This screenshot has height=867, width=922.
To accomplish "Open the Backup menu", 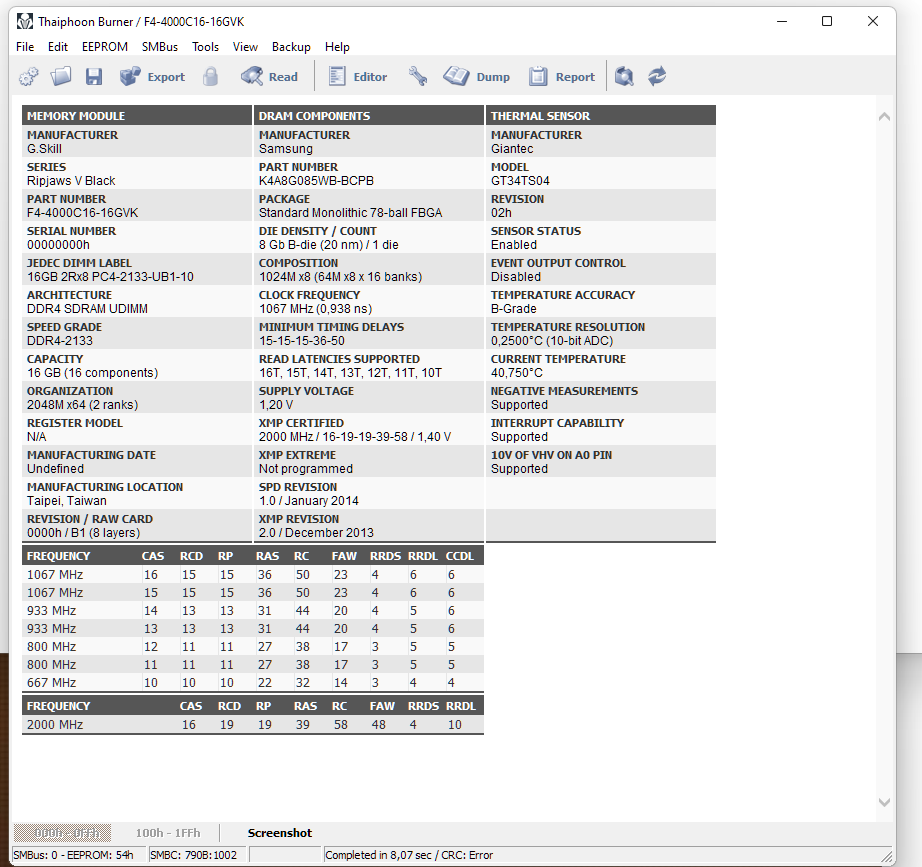I will (291, 46).
